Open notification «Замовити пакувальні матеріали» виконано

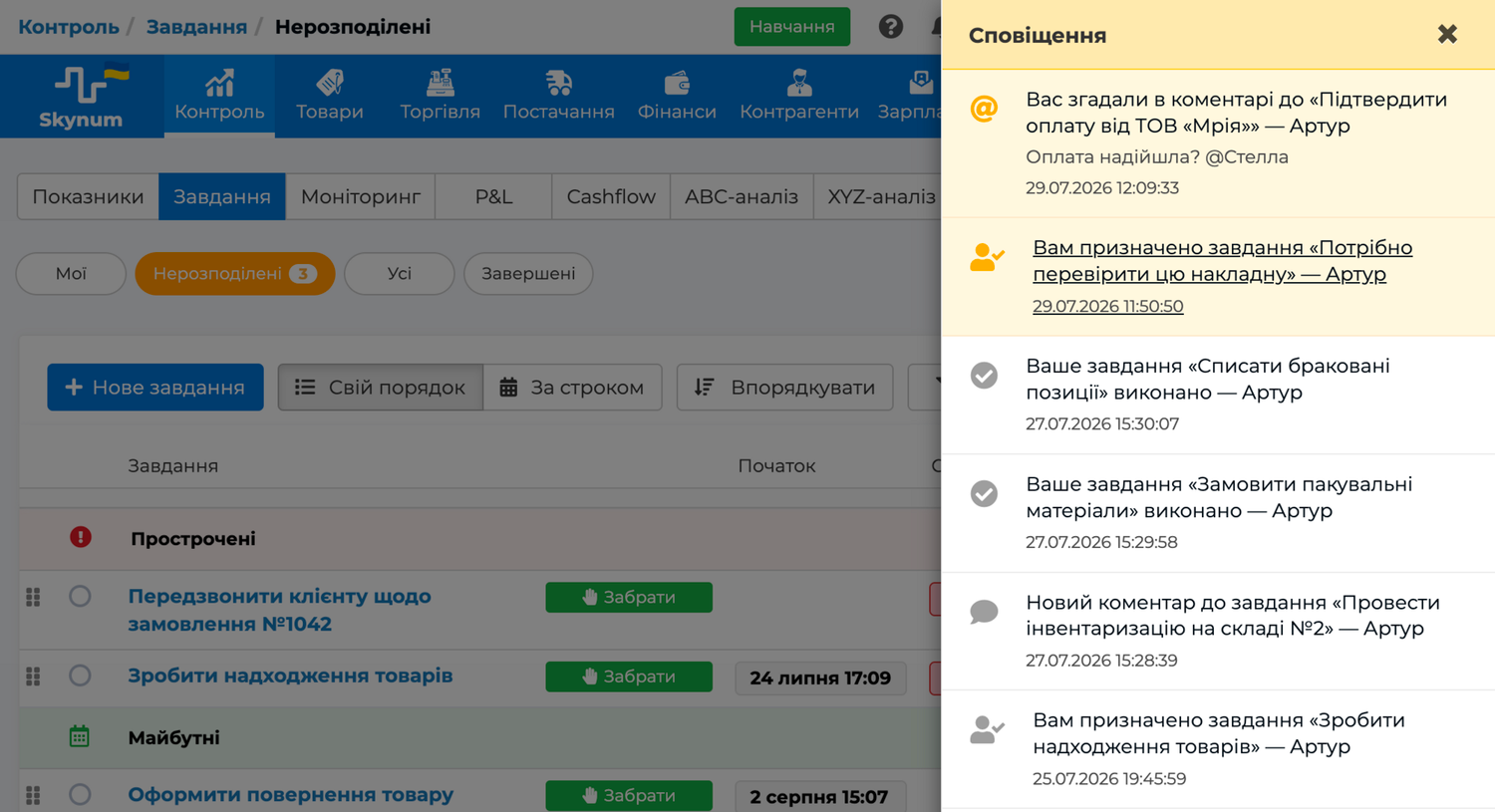point(1218,513)
